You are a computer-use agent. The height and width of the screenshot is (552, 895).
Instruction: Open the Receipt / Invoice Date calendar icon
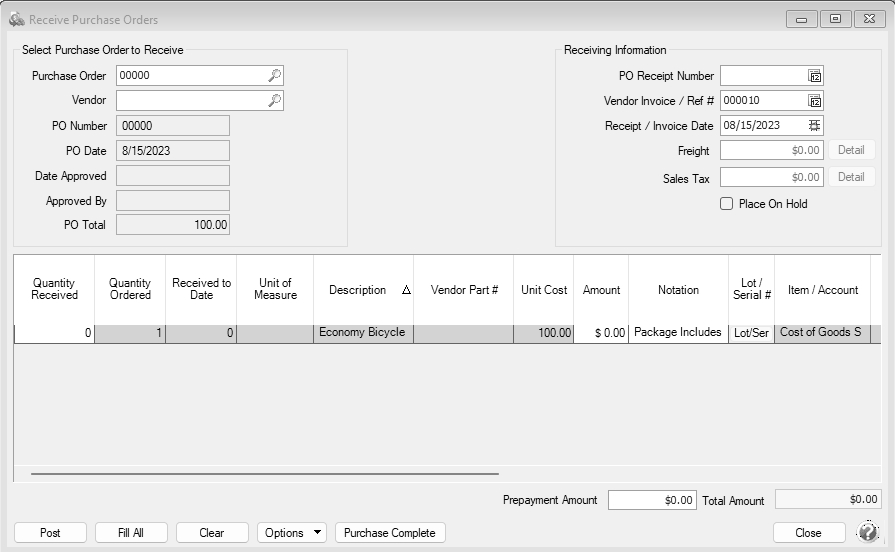click(x=814, y=126)
